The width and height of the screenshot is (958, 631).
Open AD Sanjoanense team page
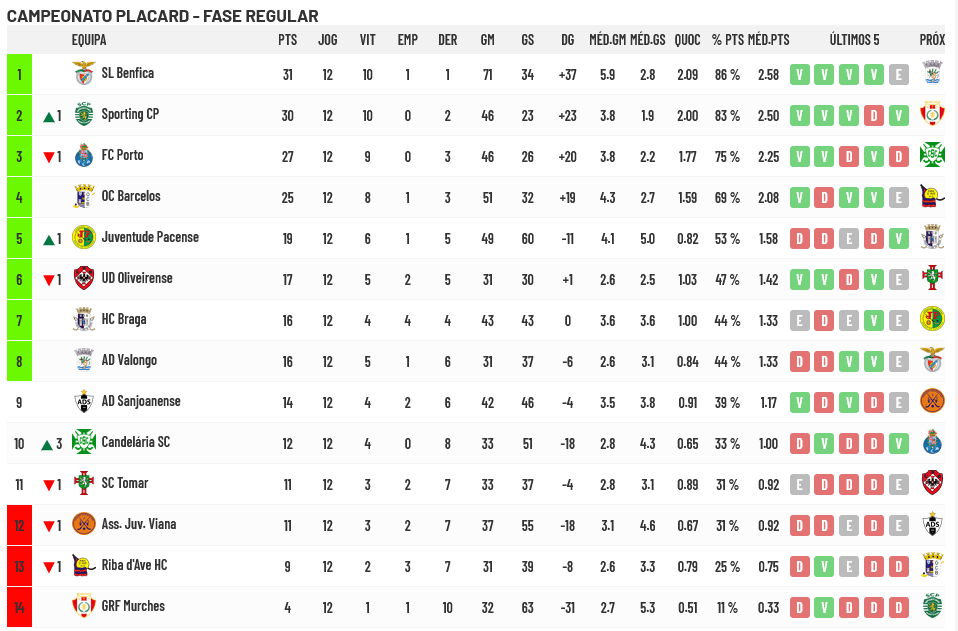141,401
